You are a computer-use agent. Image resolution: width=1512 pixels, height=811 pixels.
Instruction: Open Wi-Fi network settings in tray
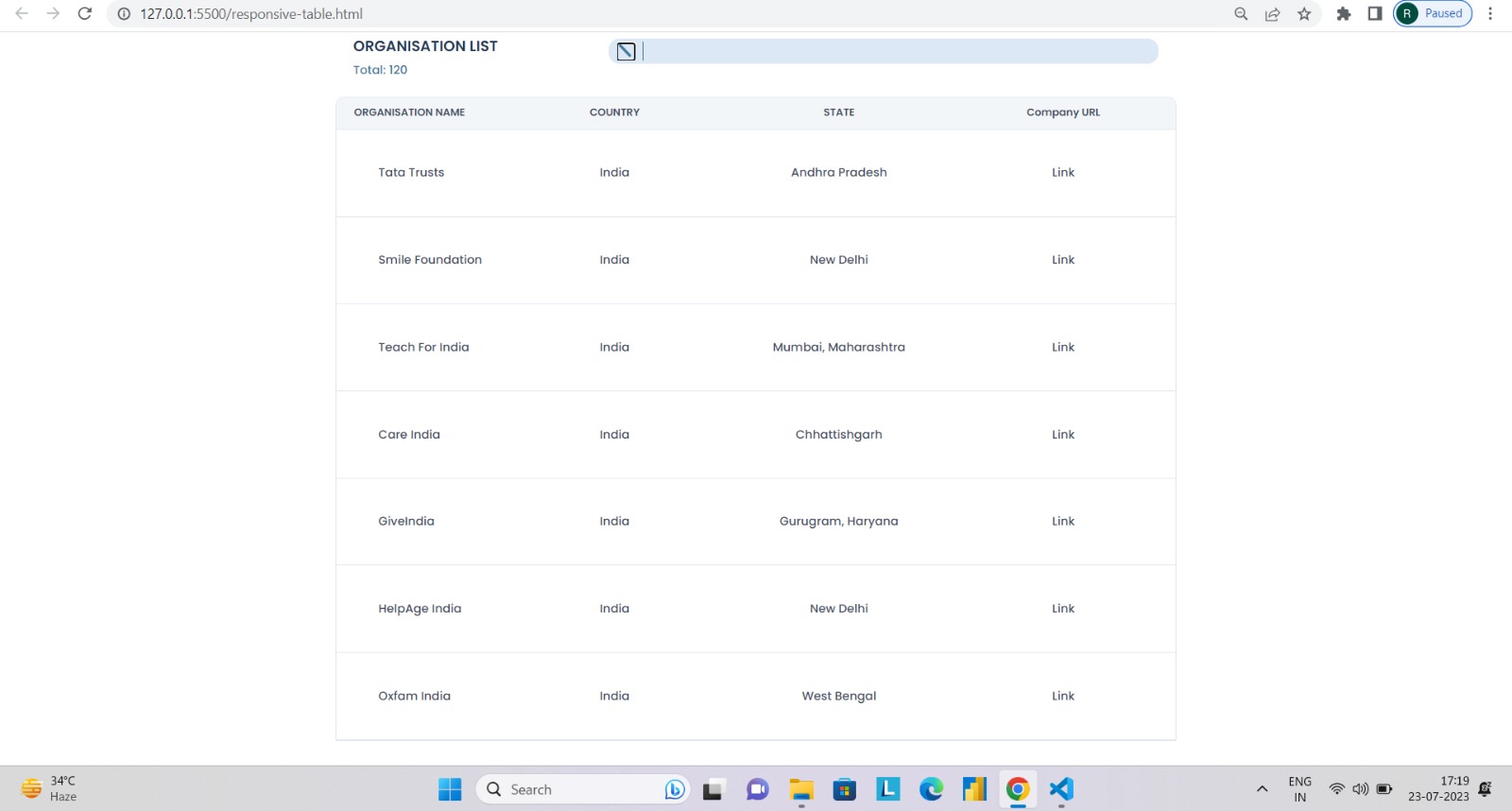pyautogui.click(x=1336, y=789)
